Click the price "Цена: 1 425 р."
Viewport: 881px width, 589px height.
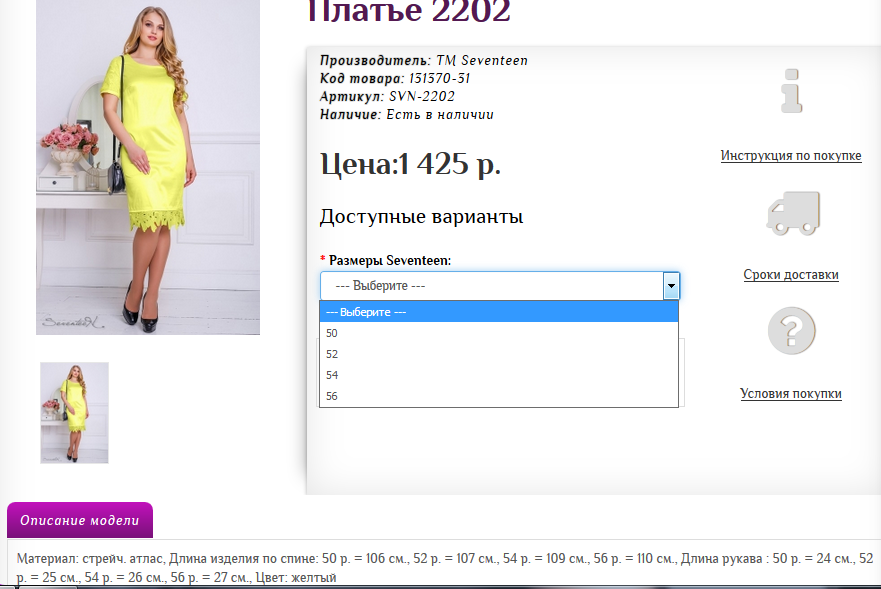click(x=410, y=164)
